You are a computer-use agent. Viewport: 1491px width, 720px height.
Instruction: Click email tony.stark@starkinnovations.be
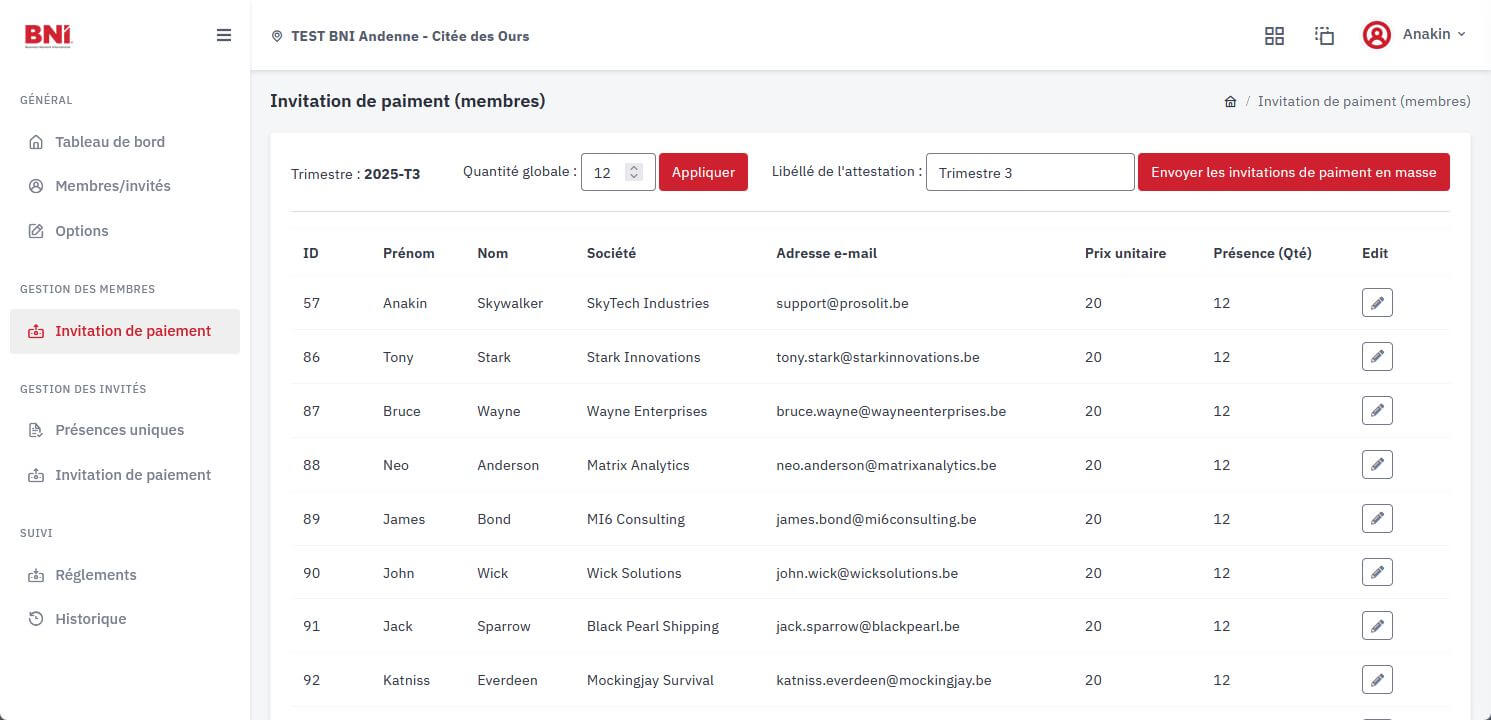click(x=878, y=357)
